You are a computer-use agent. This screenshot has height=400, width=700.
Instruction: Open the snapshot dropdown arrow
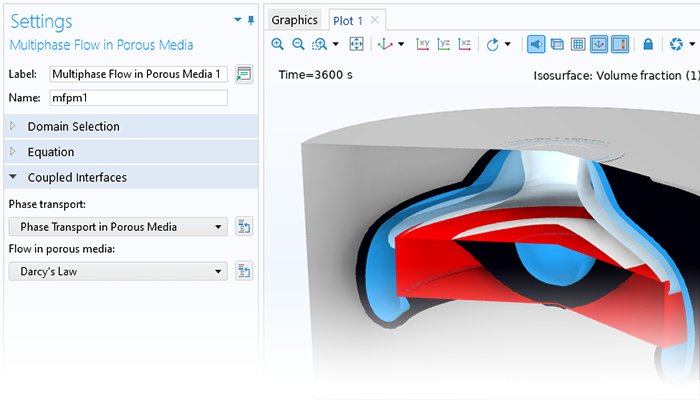coord(692,44)
